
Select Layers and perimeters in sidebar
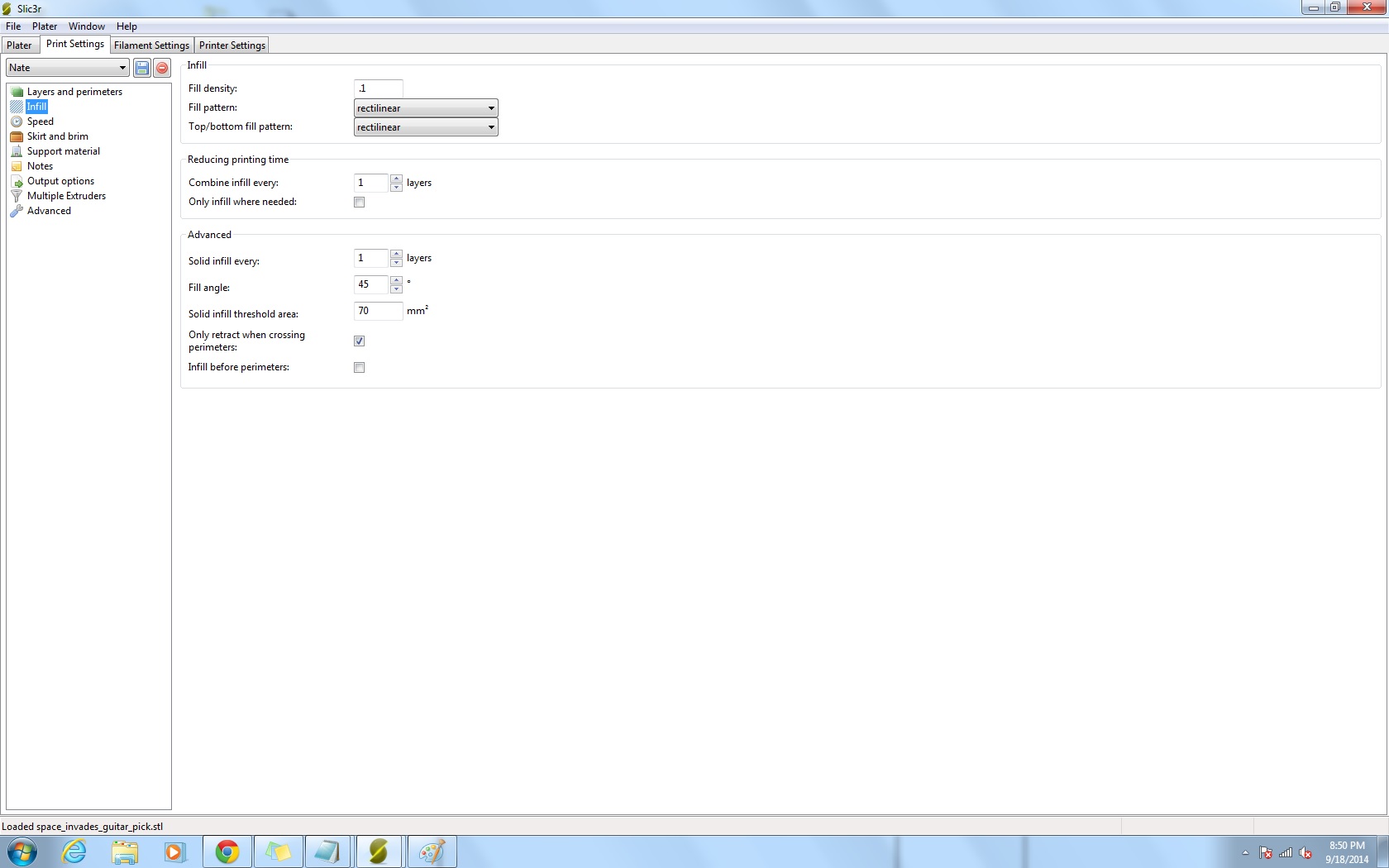(x=74, y=92)
